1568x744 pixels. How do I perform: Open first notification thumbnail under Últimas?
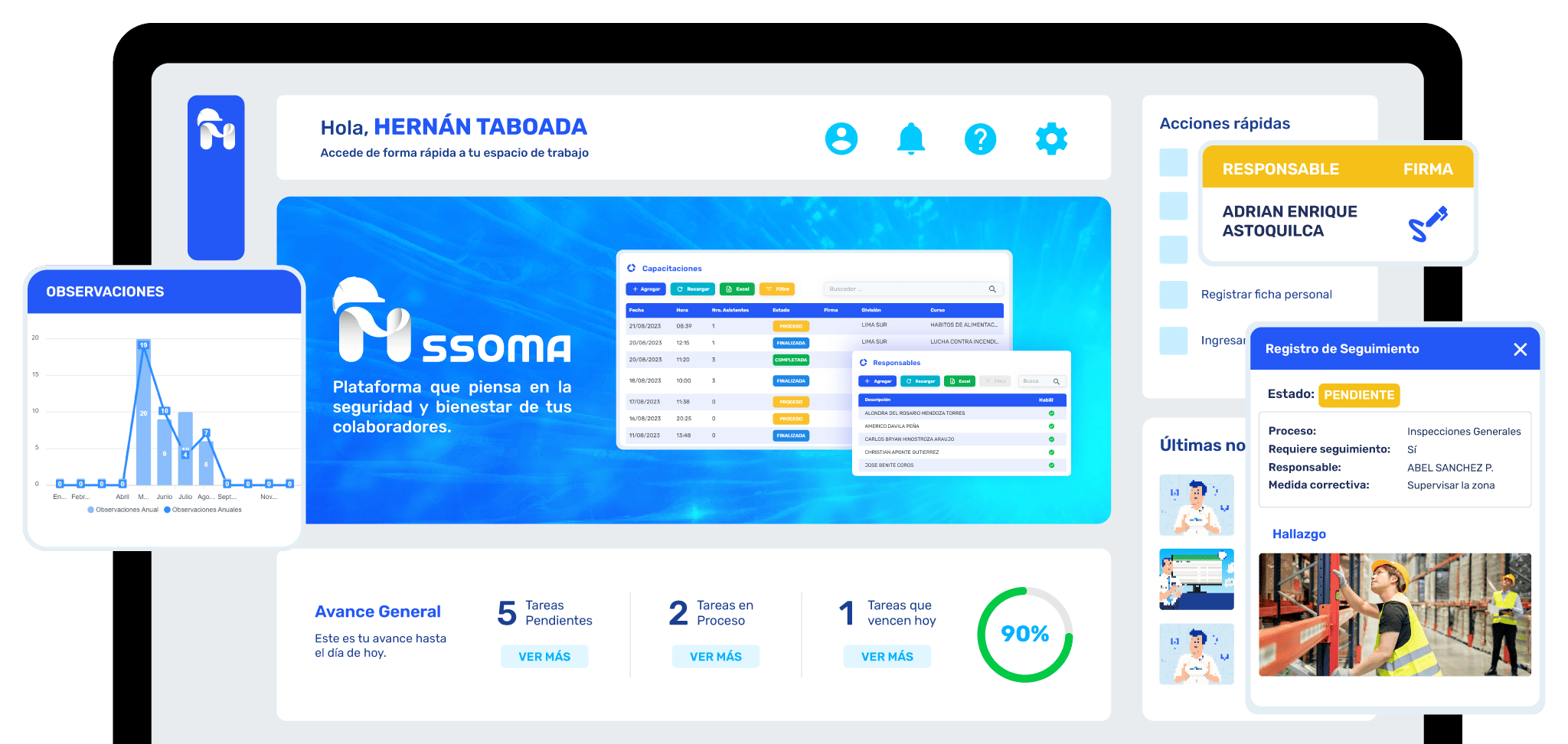1197,505
